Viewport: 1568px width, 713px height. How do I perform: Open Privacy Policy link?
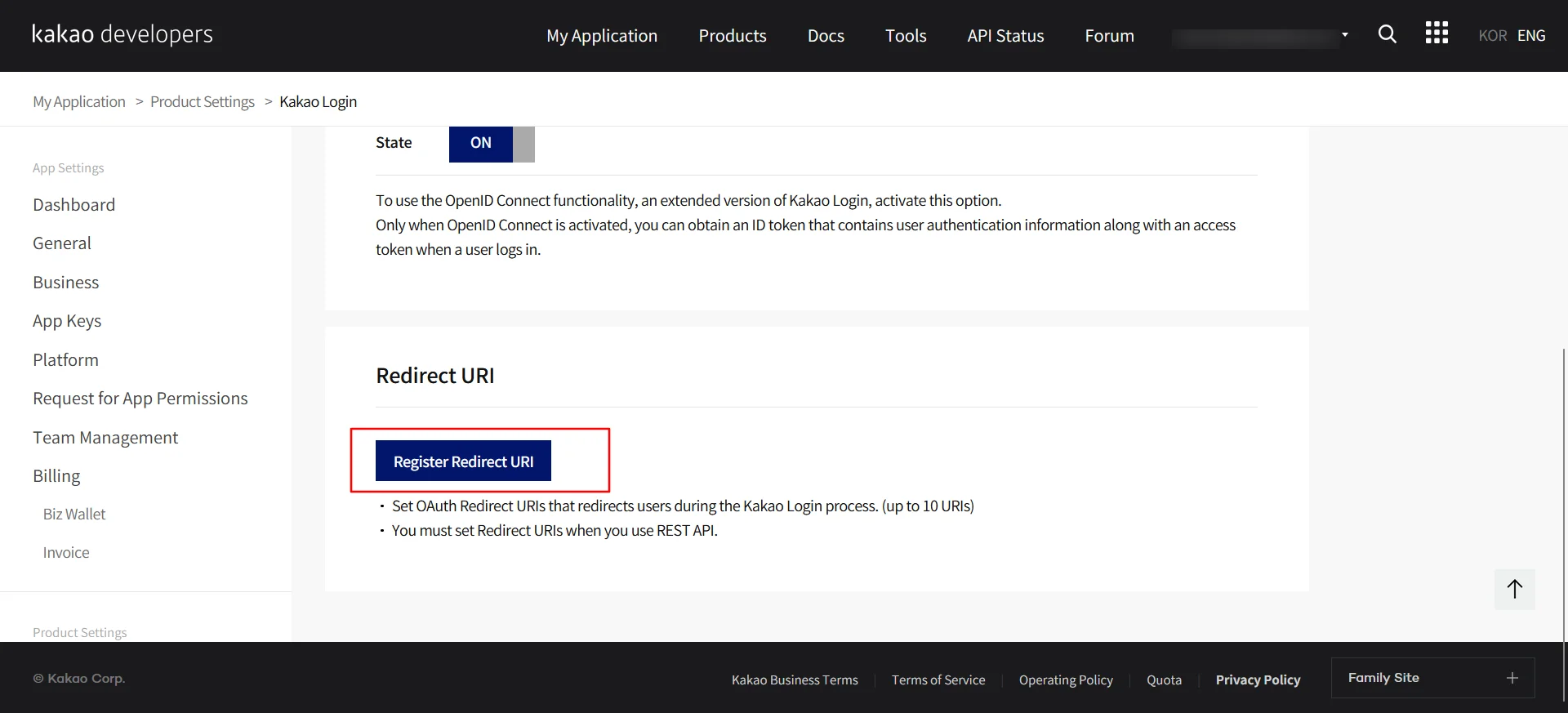click(x=1258, y=680)
